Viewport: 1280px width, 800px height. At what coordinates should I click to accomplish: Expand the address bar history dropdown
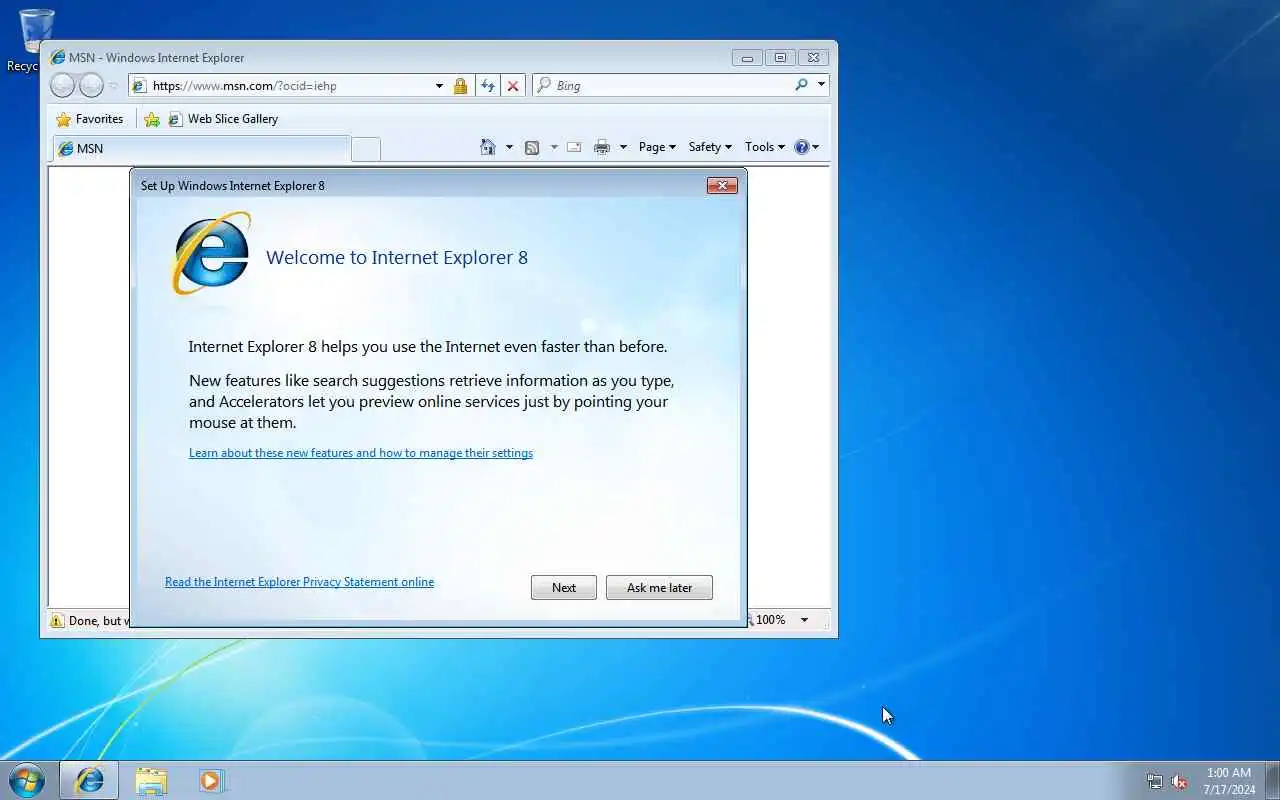(439, 86)
